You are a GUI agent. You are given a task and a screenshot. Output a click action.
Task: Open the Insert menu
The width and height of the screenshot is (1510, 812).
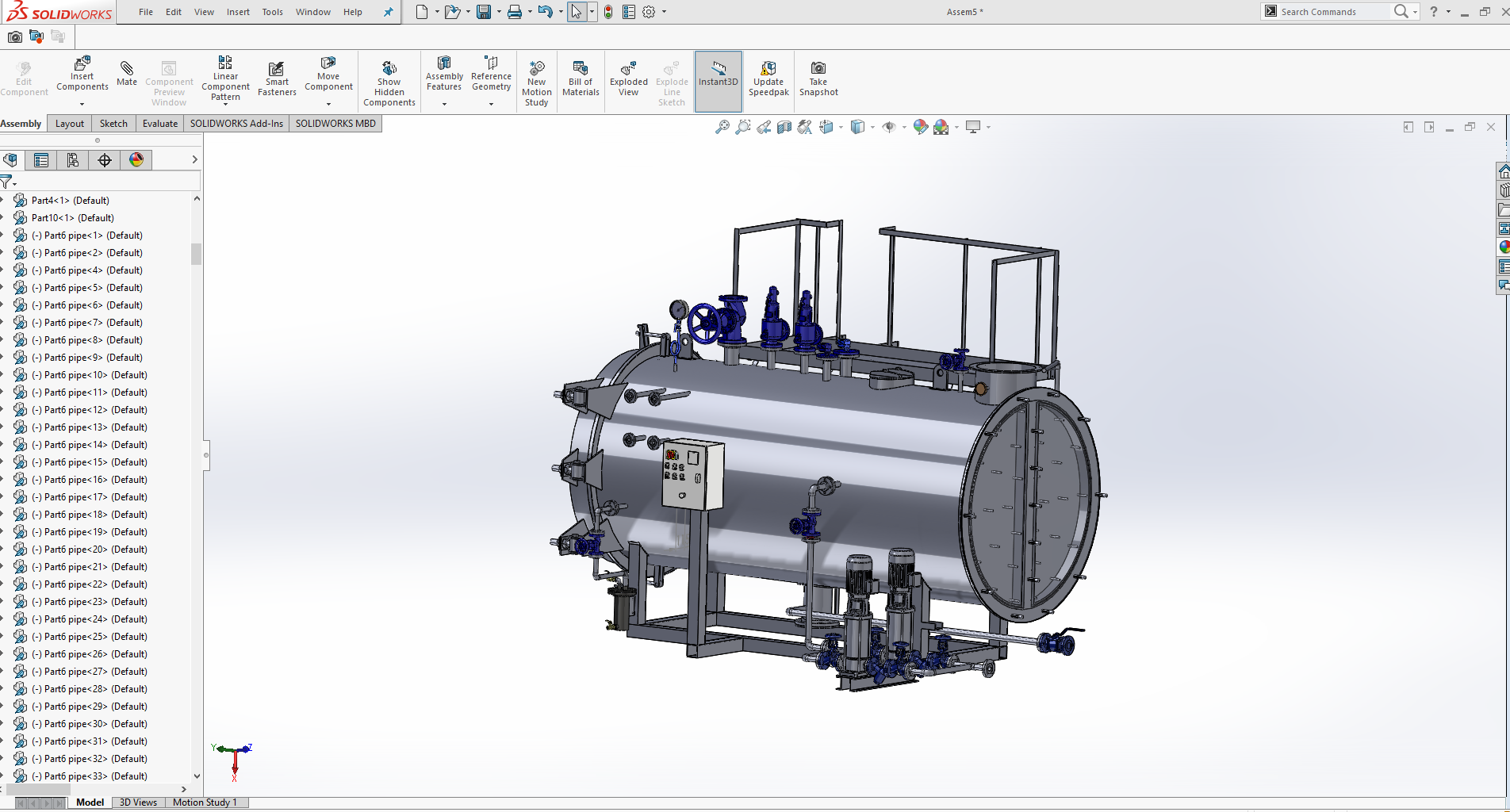[x=238, y=12]
